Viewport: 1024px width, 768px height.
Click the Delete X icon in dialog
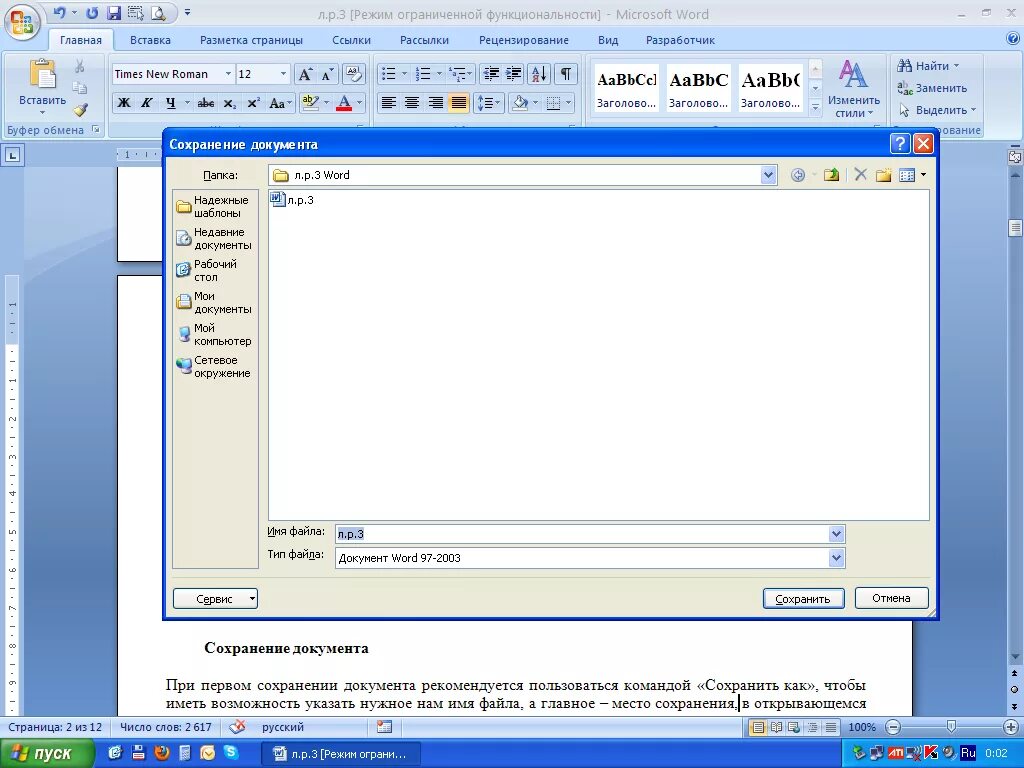[x=861, y=175]
